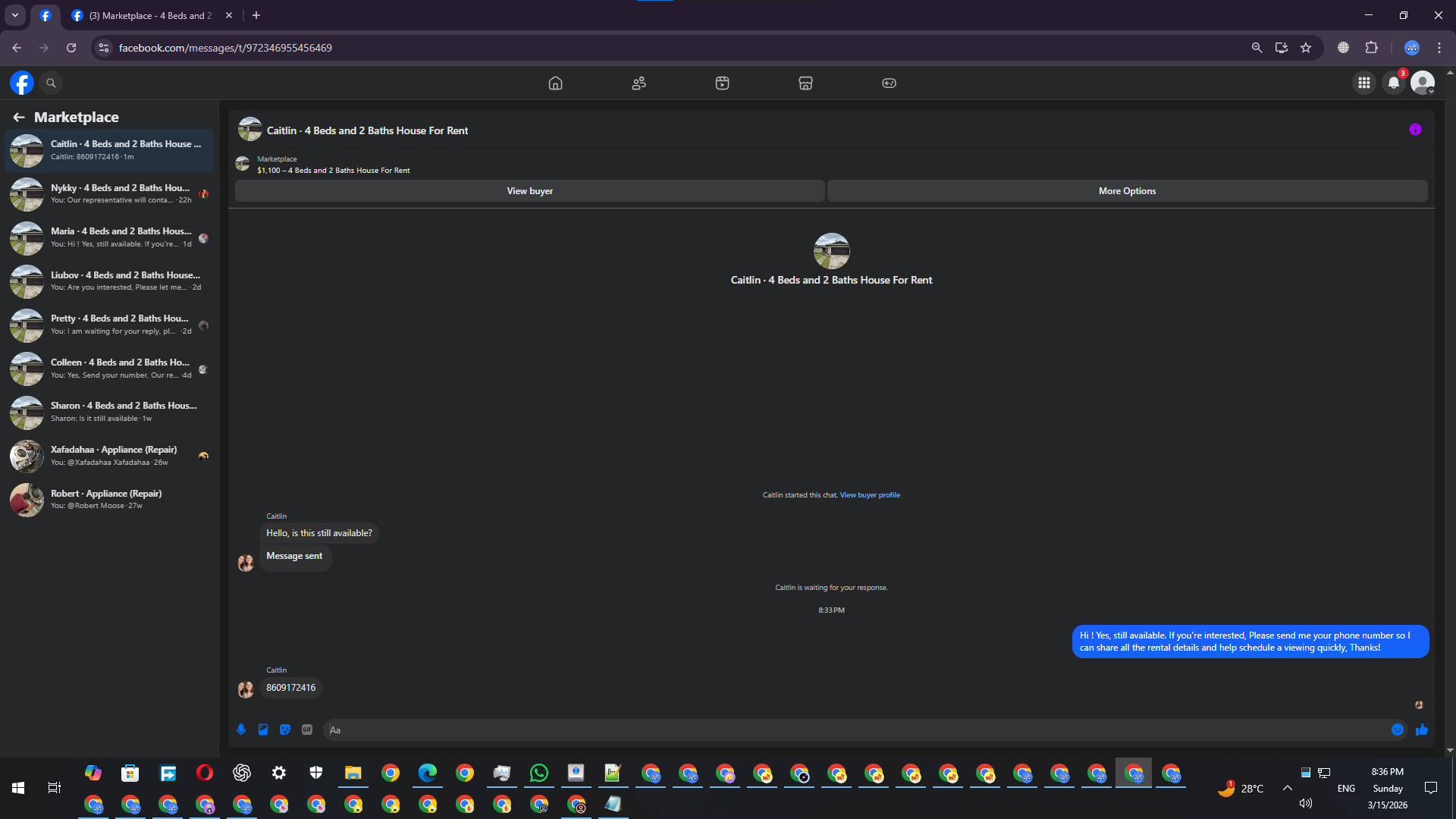Open the ENG language selector
Screen dimensions: 1456x819
pos(1346,789)
